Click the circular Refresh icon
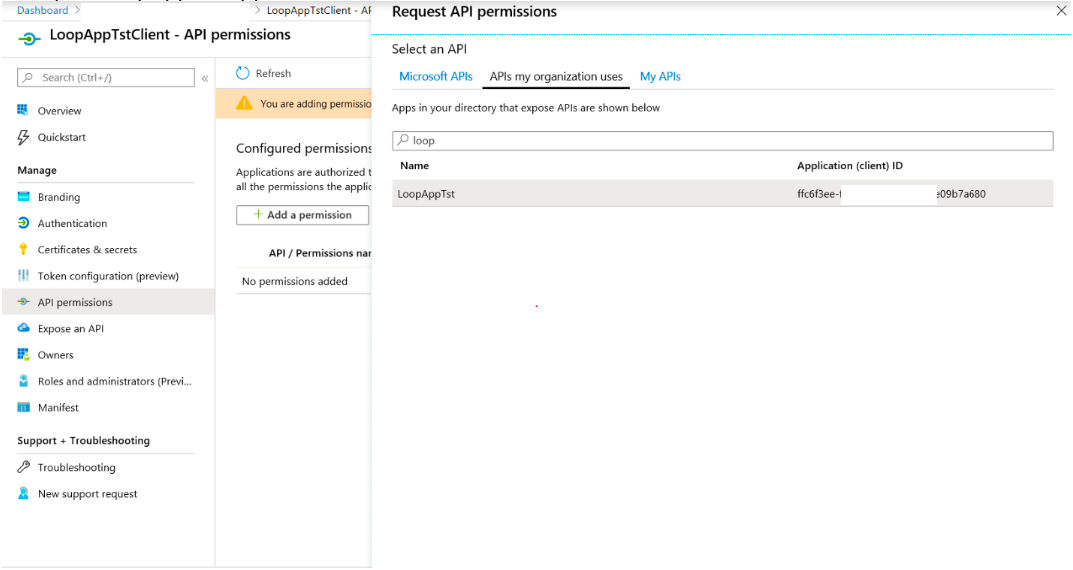This screenshot has width=1073, height=570. tap(242, 73)
